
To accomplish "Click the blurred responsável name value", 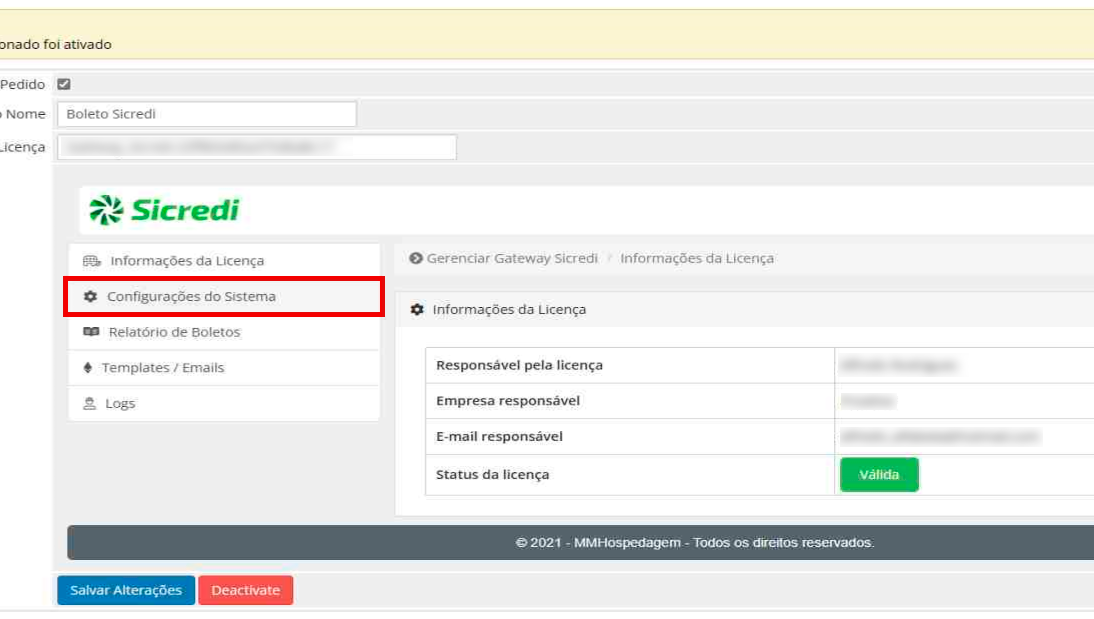I will [x=899, y=365].
